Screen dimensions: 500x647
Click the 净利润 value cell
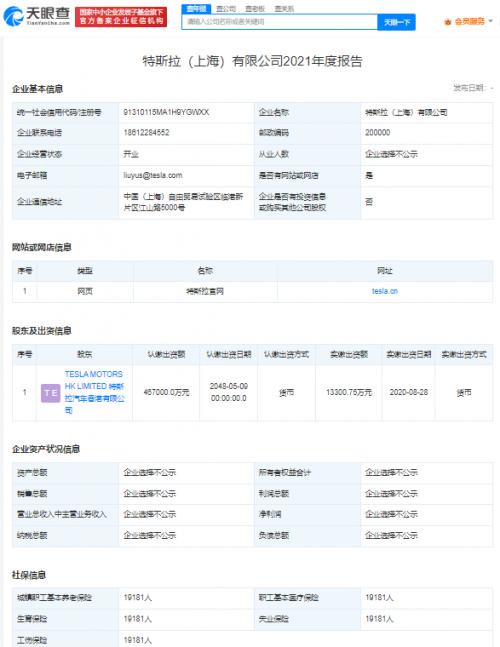427,514
